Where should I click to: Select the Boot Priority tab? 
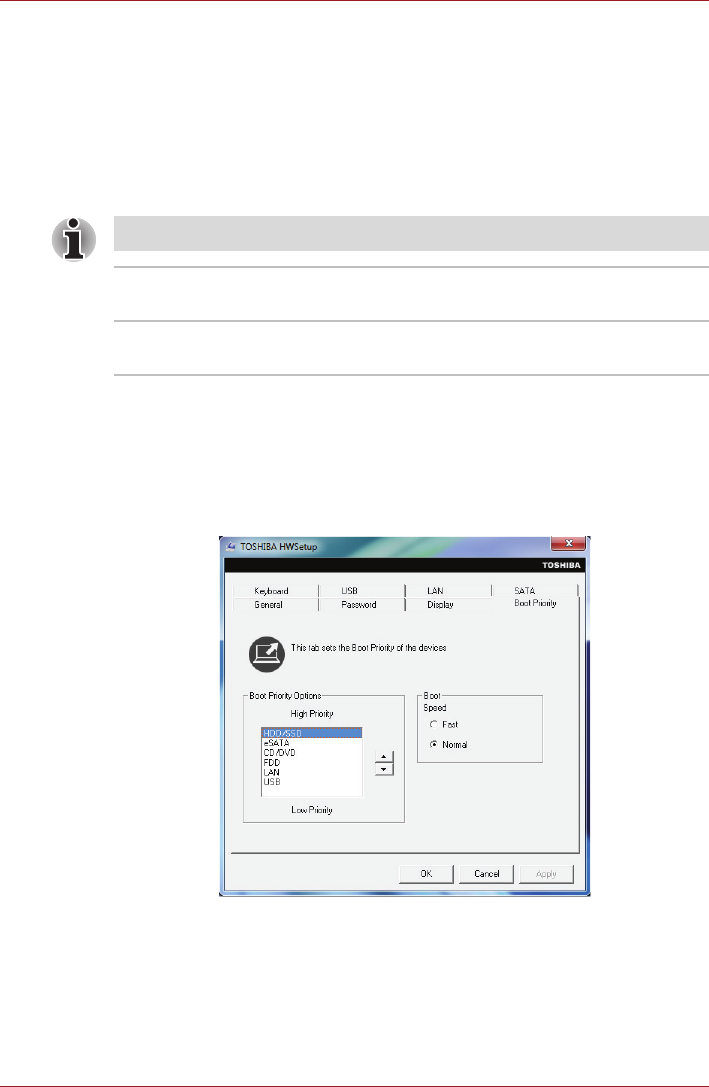[535, 603]
